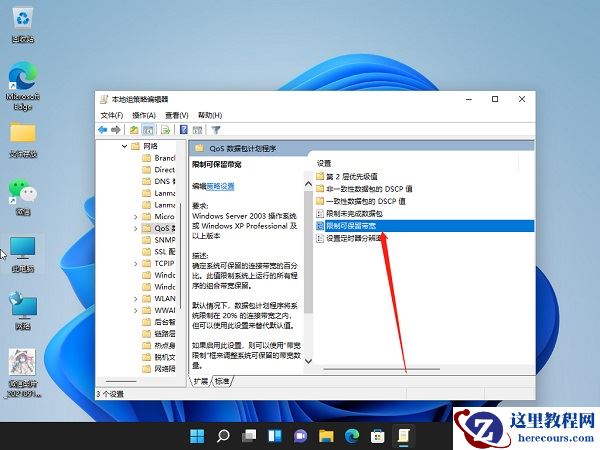The width and height of the screenshot is (600, 450).
Task: Open the Windows Start menu
Action: click(197, 435)
